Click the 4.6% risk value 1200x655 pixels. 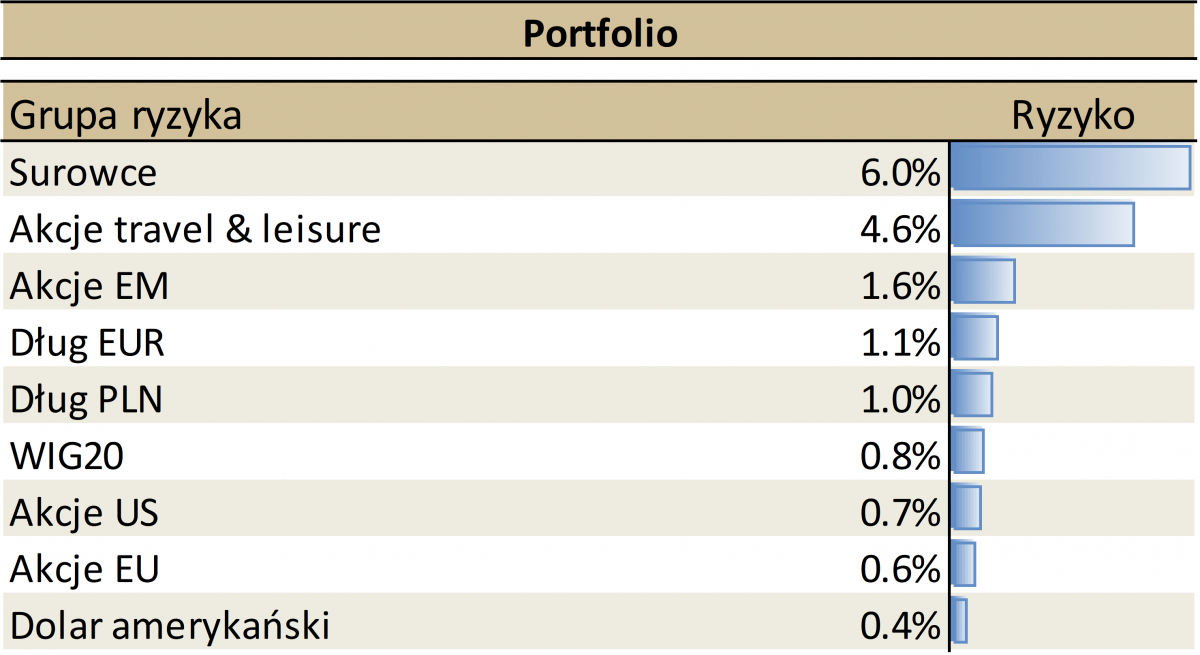click(x=900, y=230)
